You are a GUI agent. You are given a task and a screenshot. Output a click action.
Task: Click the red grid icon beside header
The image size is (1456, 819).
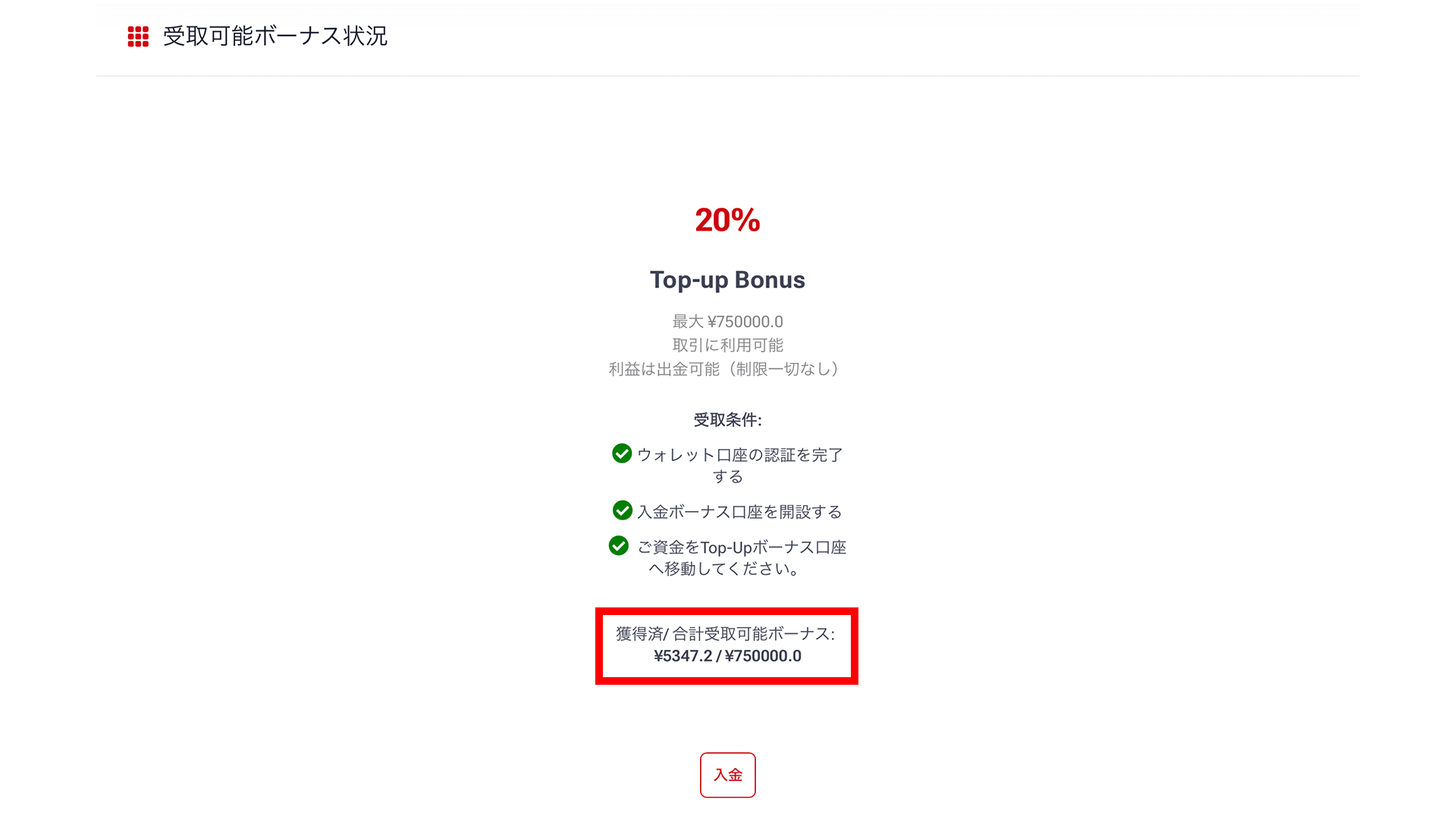(x=138, y=36)
